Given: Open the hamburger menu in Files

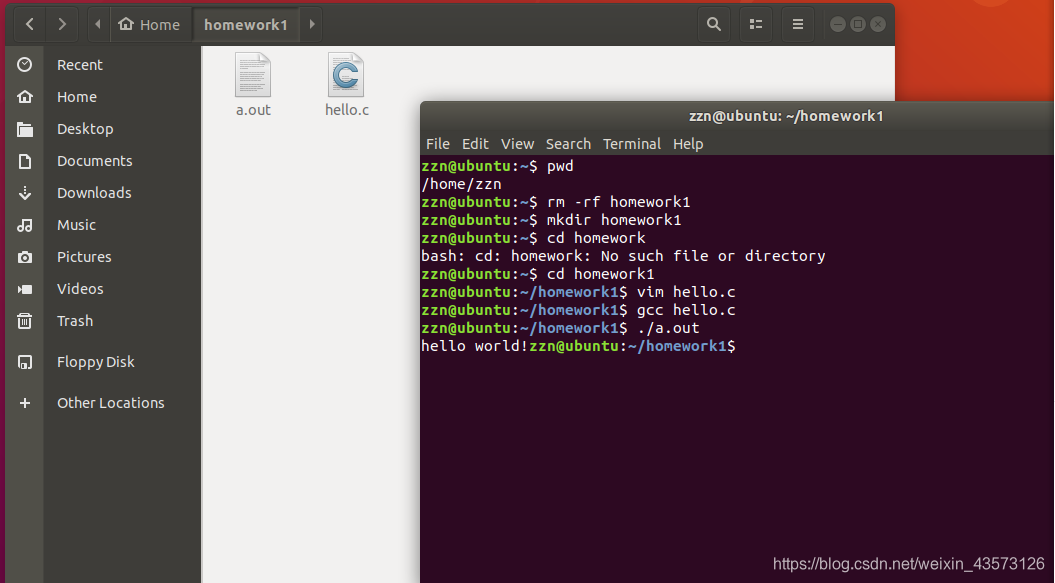Looking at the screenshot, I should pyautogui.click(x=798, y=24).
